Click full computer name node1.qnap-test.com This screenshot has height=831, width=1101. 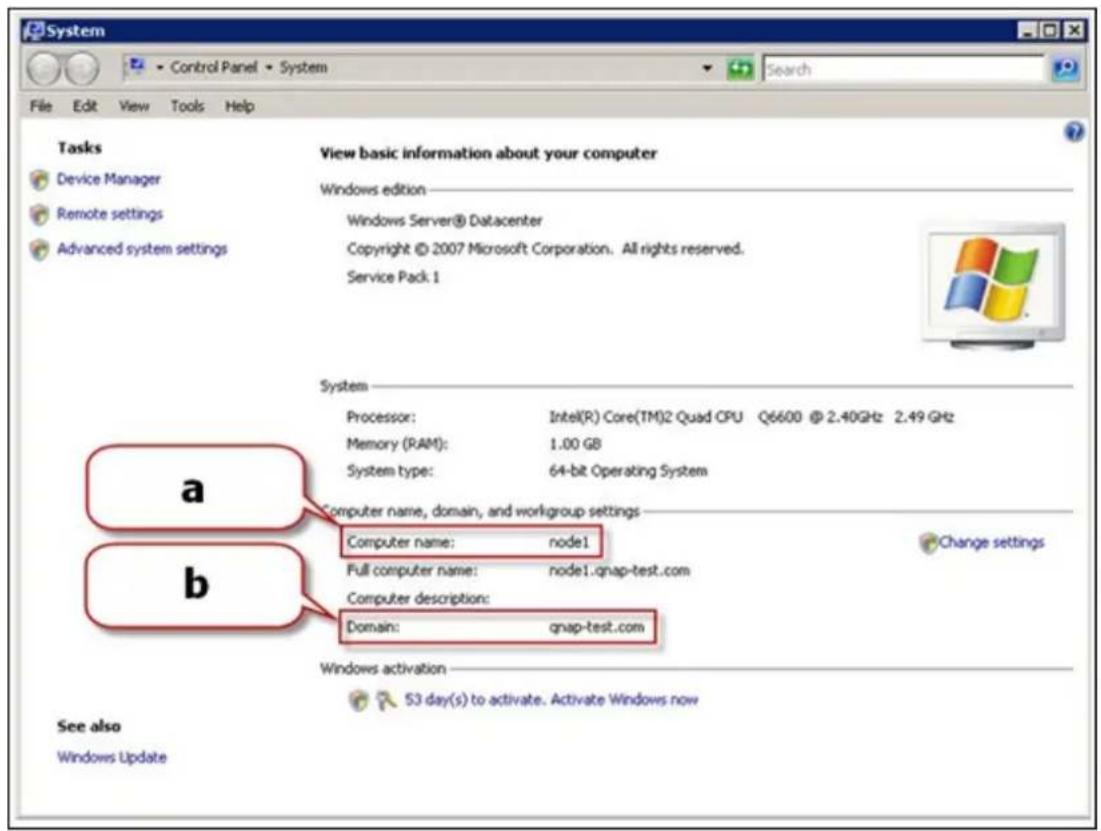(x=619, y=570)
